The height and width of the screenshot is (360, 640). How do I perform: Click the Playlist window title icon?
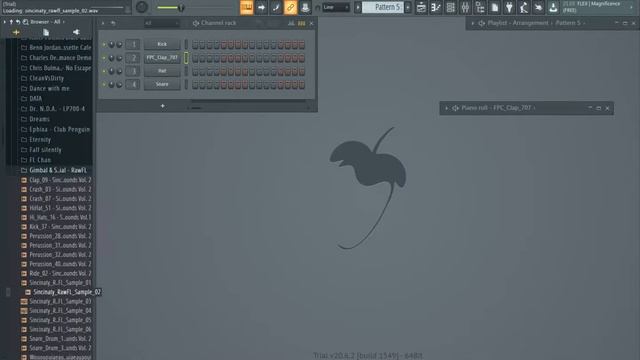coord(482,23)
